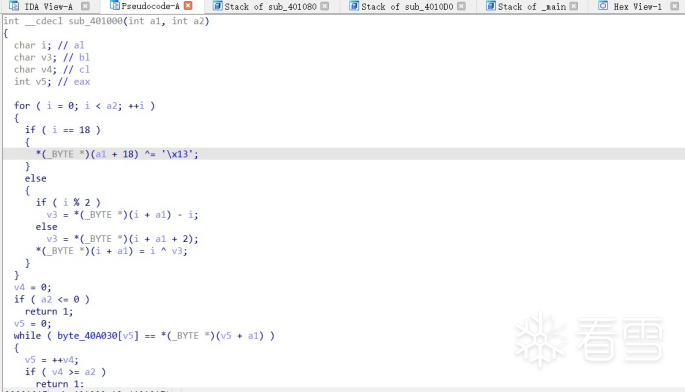Close the Pseudocode-A tab
This screenshot has height=392, width=685.
(188, 6)
